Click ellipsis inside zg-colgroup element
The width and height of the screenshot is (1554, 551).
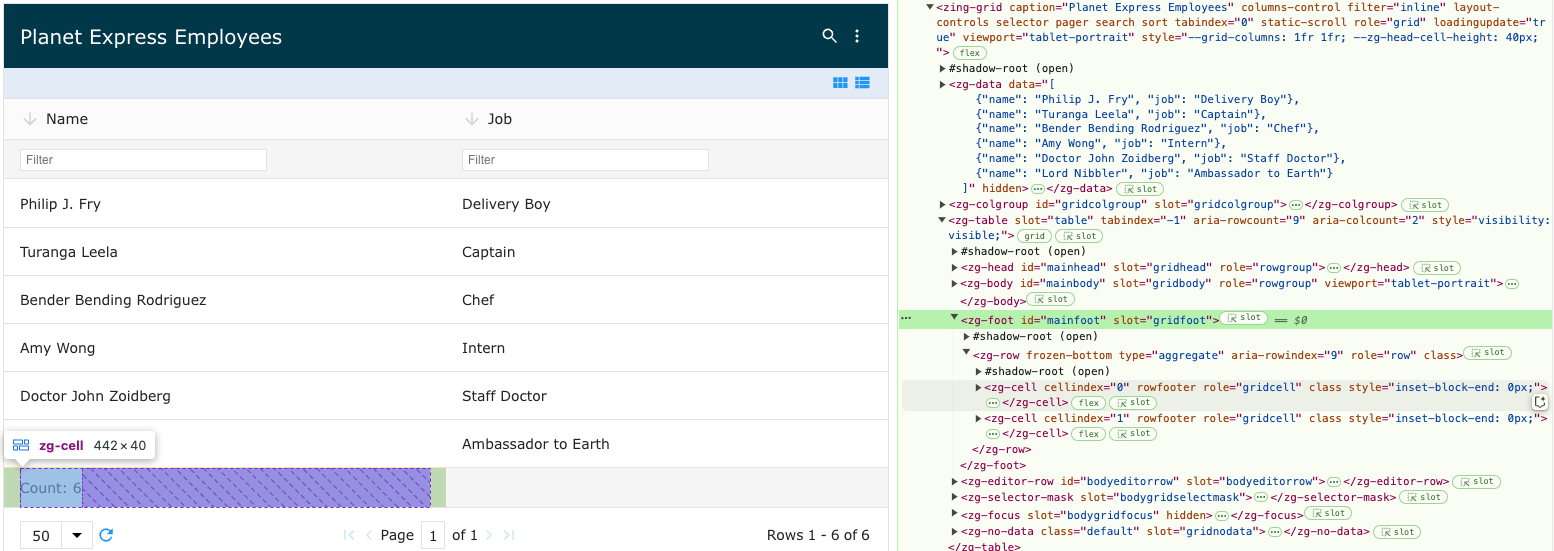pyautogui.click(x=1297, y=204)
